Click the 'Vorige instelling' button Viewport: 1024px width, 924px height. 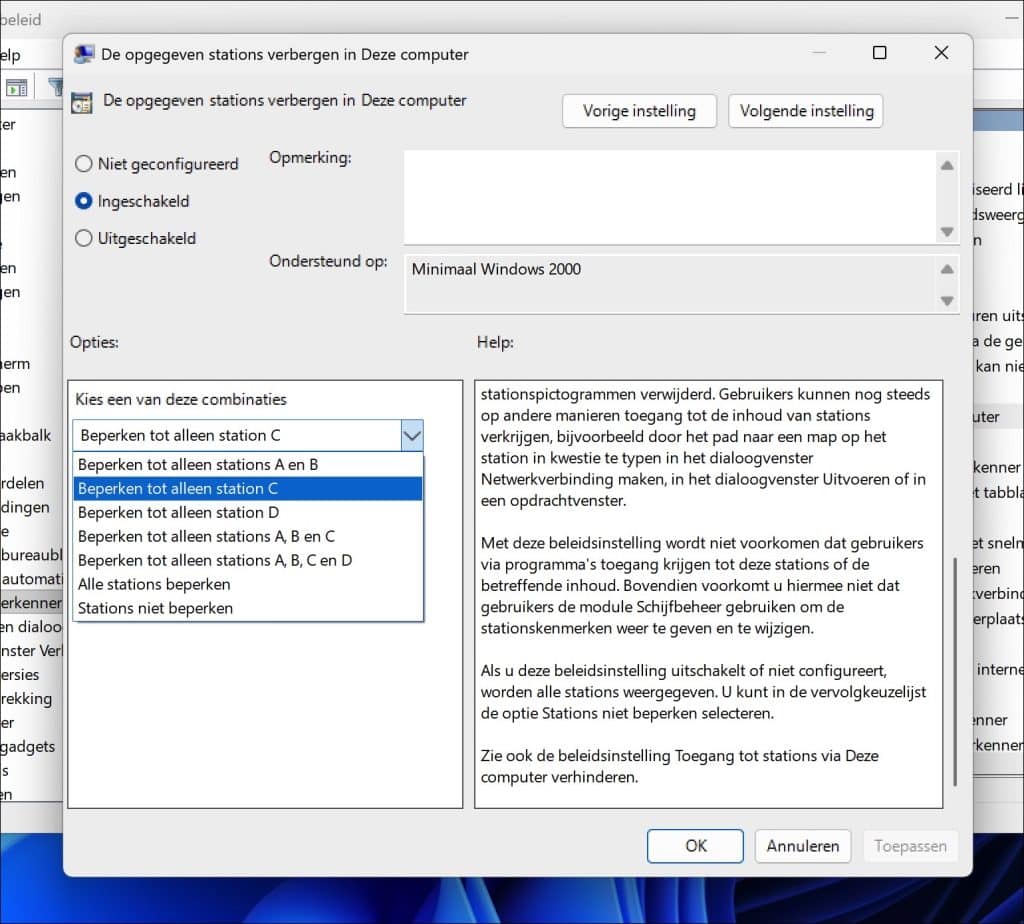pos(639,111)
